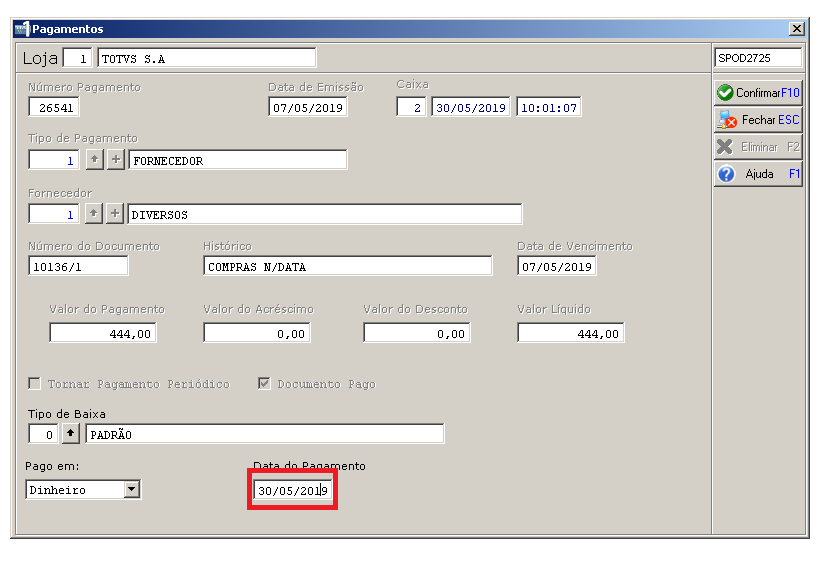Click the Data do Pagamento field
The image size is (834, 561).
293,490
